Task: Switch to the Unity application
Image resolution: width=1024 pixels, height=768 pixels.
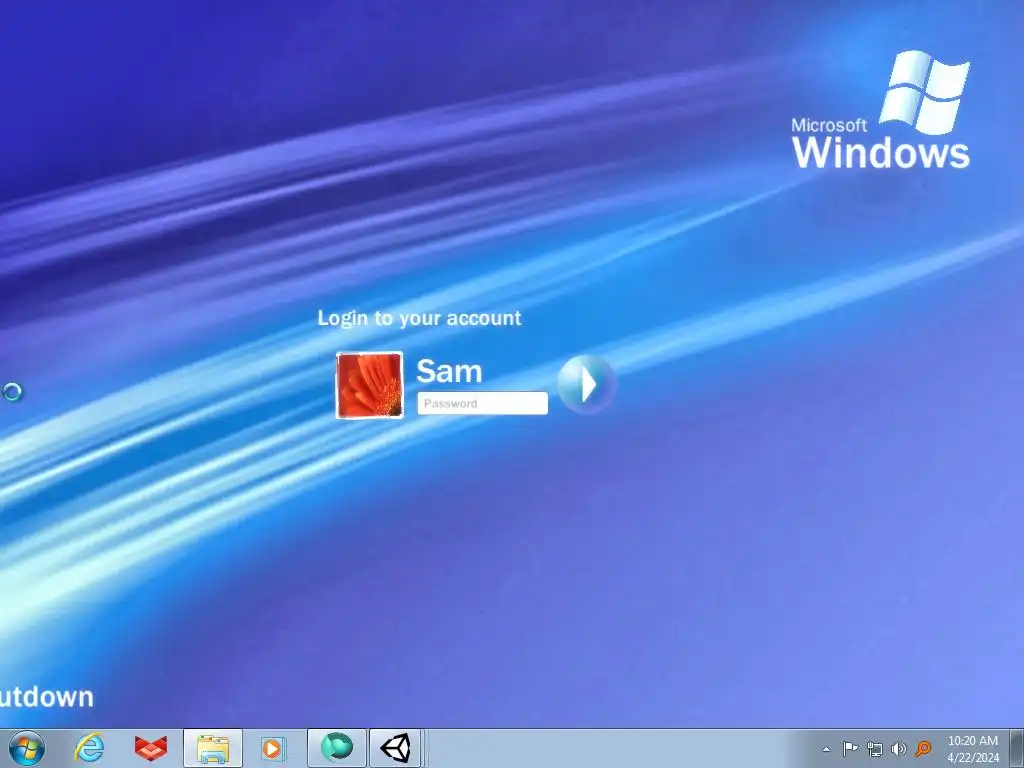Action: pos(396,748)
